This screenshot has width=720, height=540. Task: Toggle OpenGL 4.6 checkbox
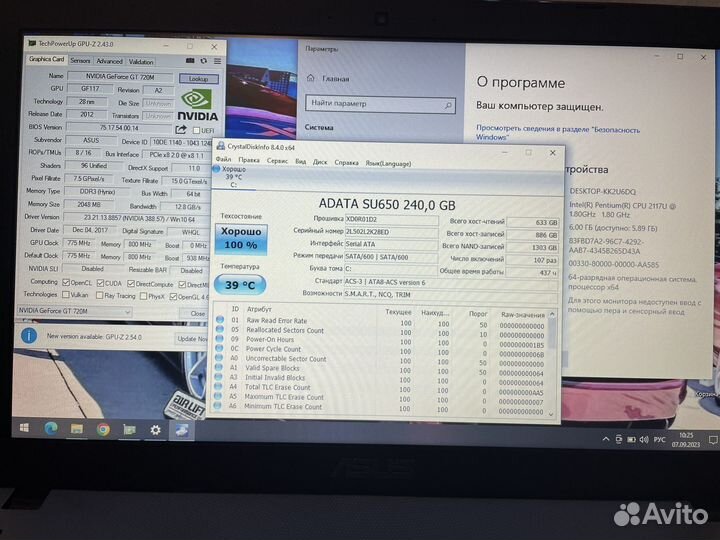tap(173, 297)
